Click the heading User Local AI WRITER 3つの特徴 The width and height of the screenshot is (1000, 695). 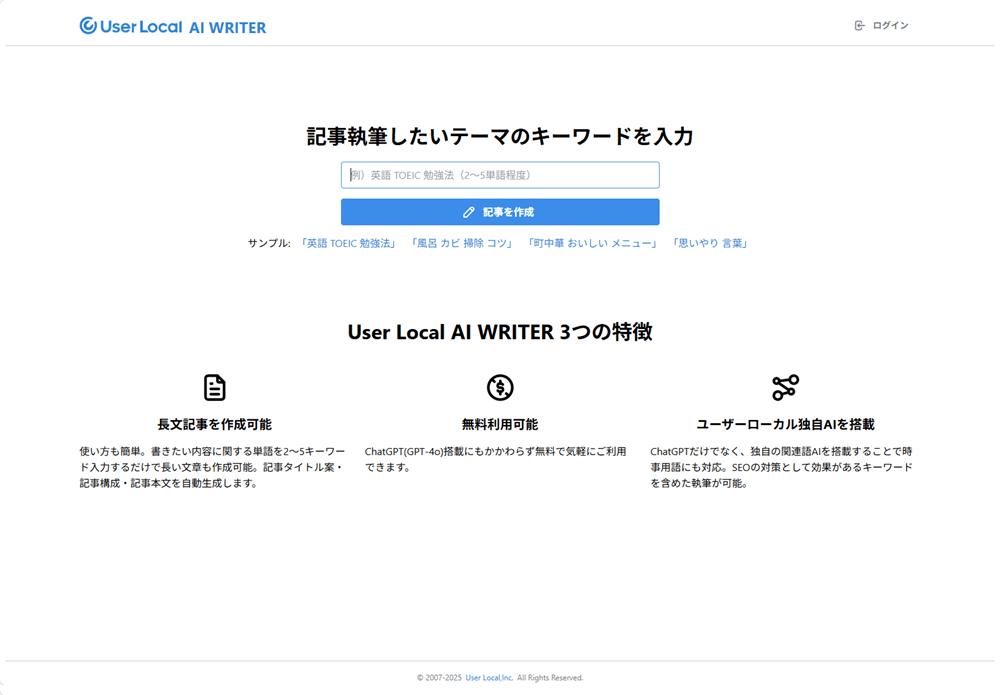pos(500,332)
